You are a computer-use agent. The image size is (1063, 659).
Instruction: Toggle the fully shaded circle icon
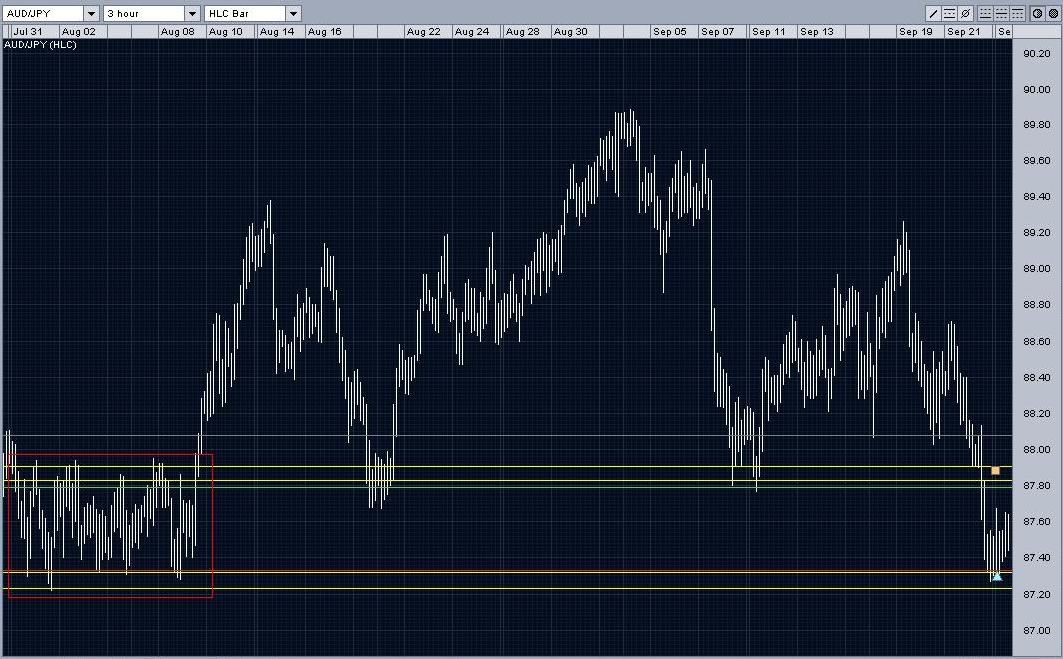pos(1052,14)
